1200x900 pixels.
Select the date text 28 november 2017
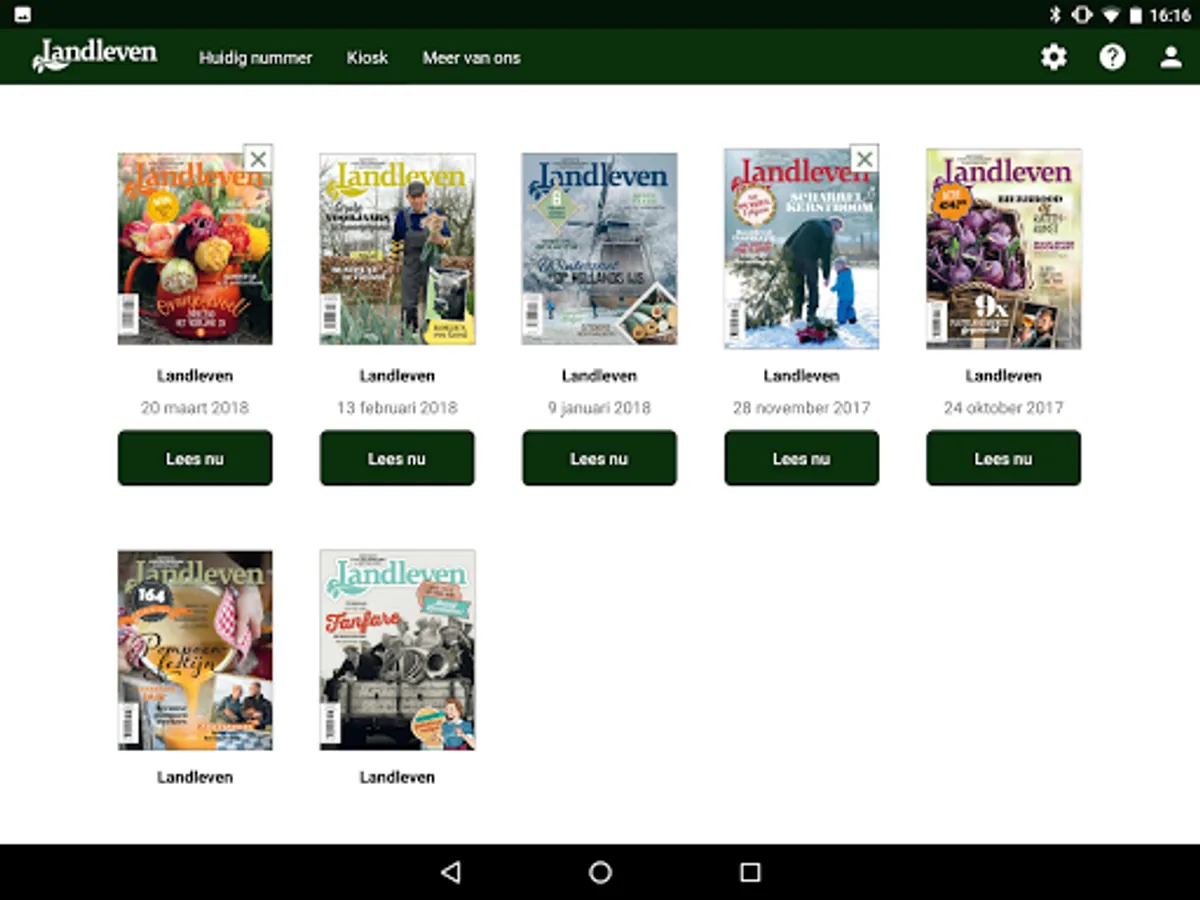pyautogui.click(x=802, y=408)
